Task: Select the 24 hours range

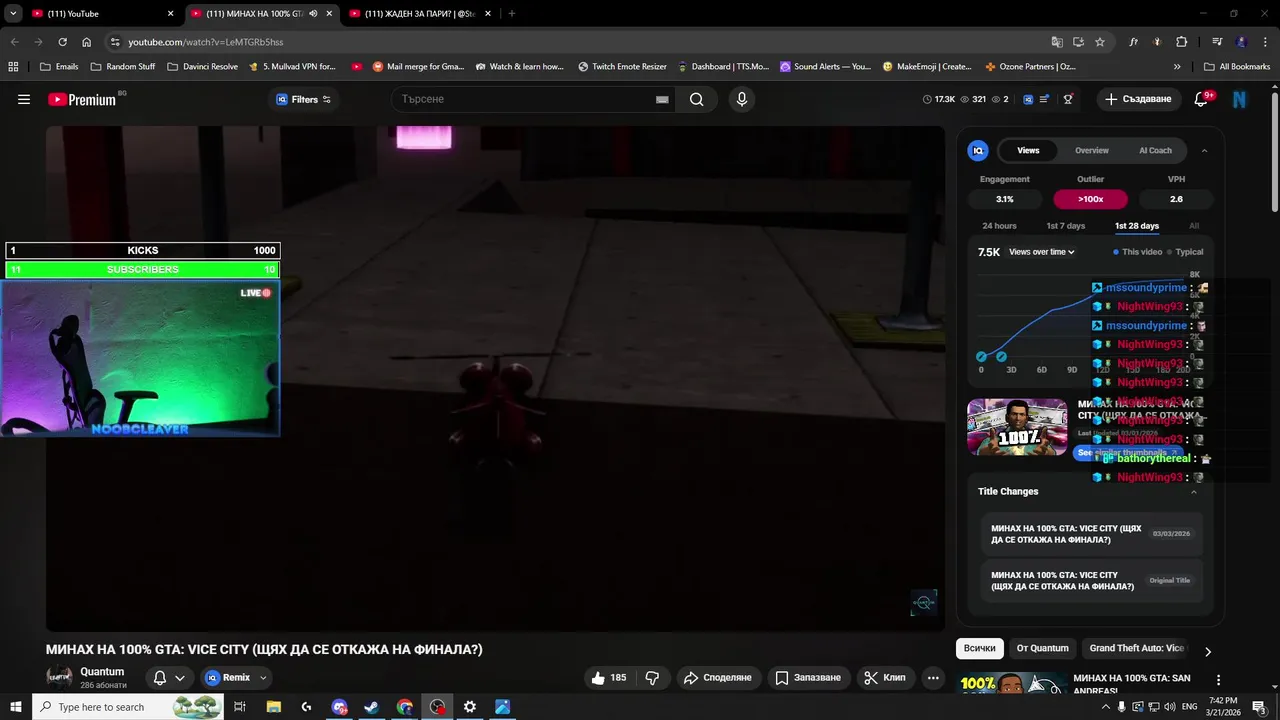Action: click(999, 226)
